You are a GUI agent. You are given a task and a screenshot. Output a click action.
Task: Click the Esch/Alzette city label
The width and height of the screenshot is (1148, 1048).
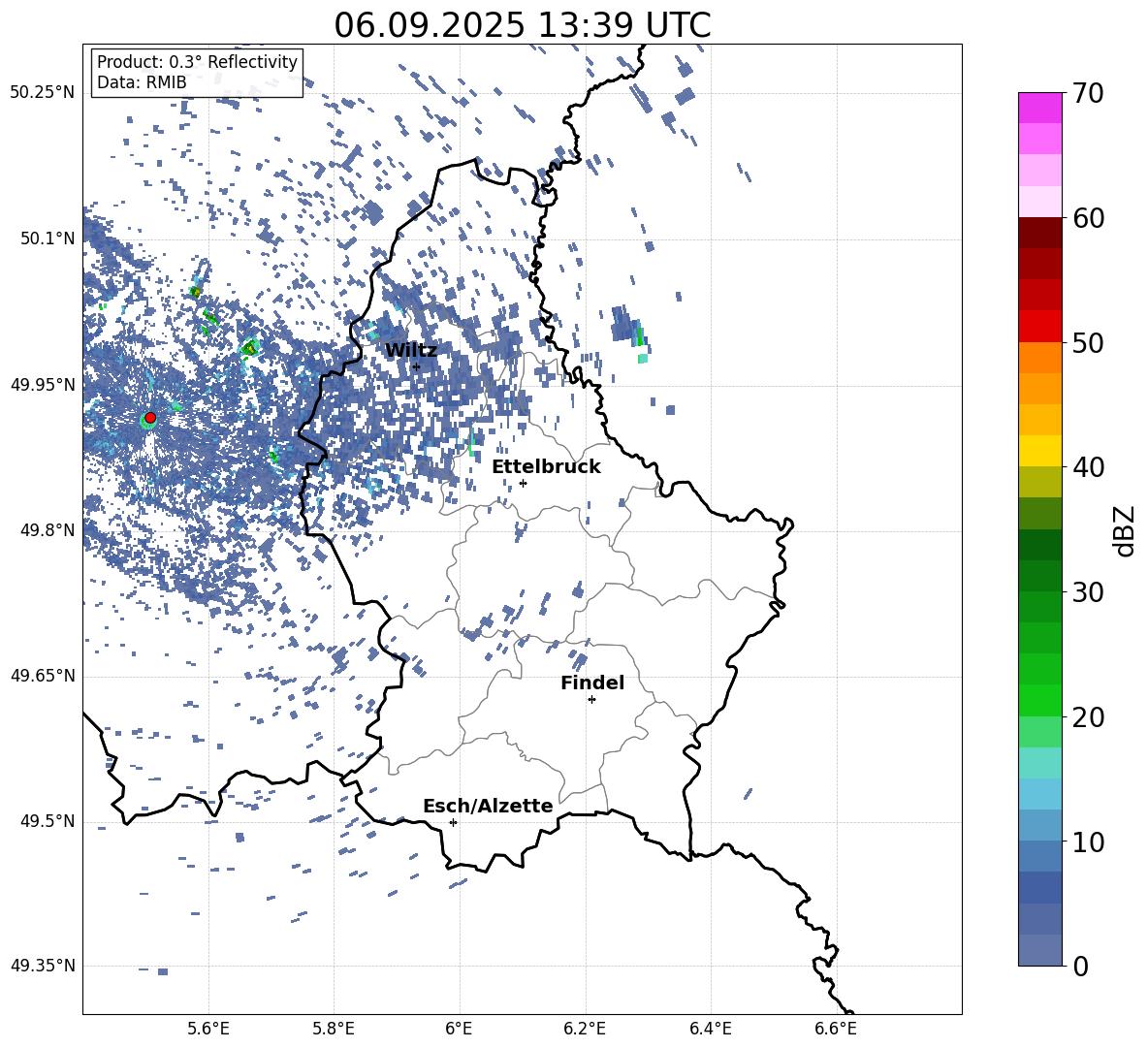tap(488, 806)
